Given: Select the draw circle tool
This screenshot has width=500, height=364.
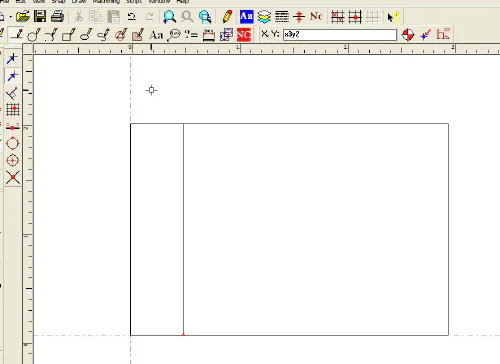Looking at the screenshot, I should click(34, 35).
